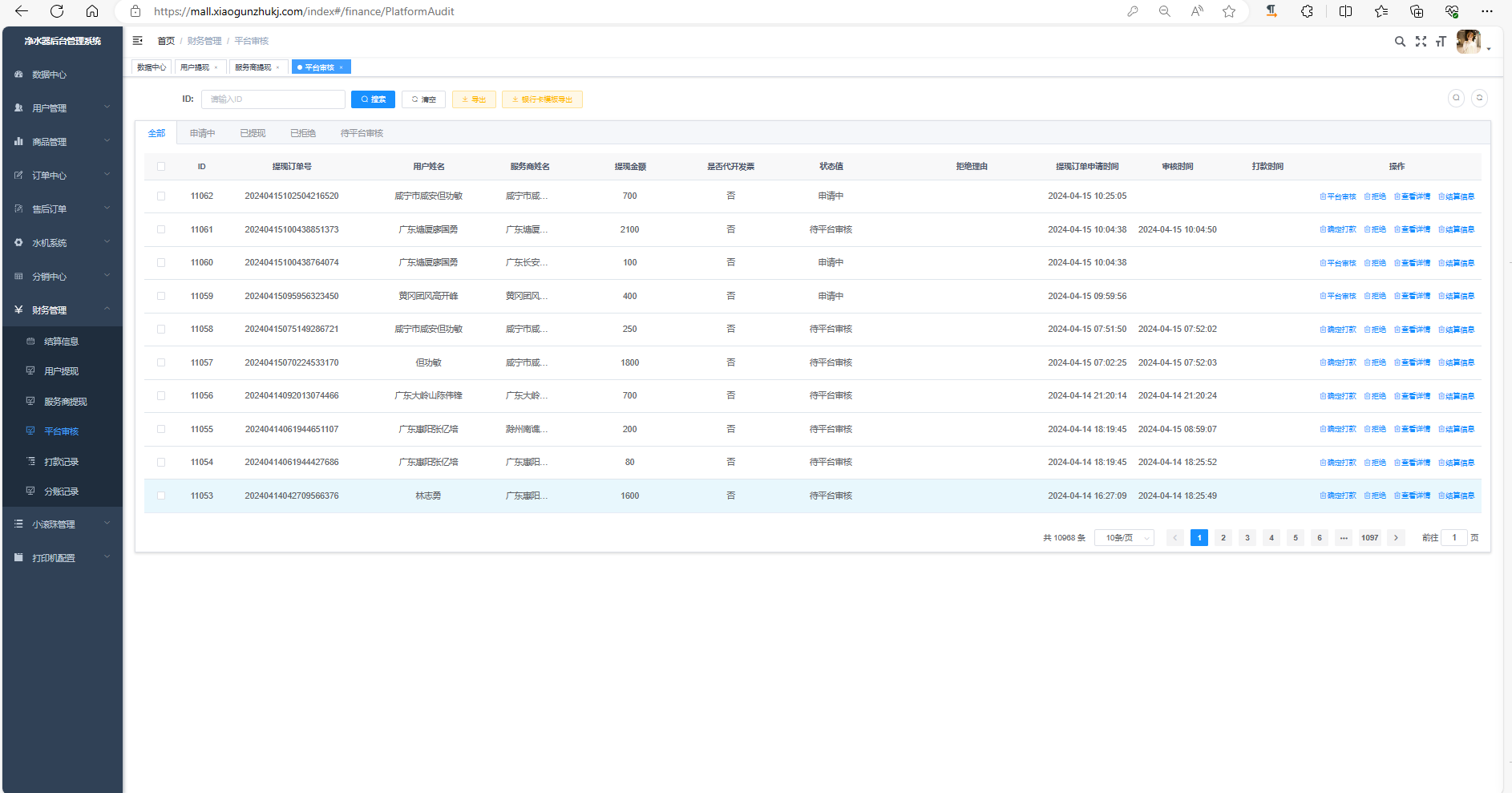Go to pagination page 2
1512x793 pixels.
pos(1223,538)
